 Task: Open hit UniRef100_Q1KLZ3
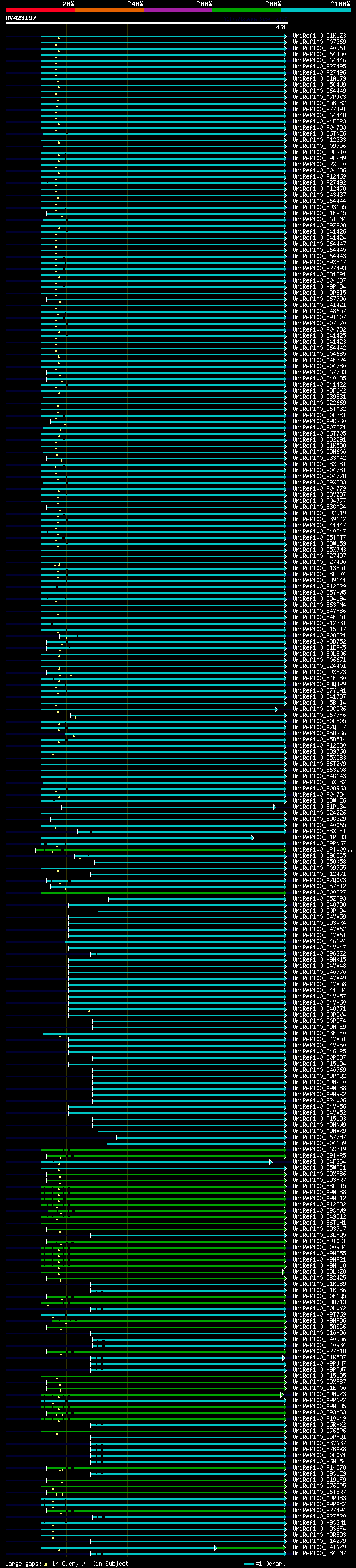click(319, 36)
